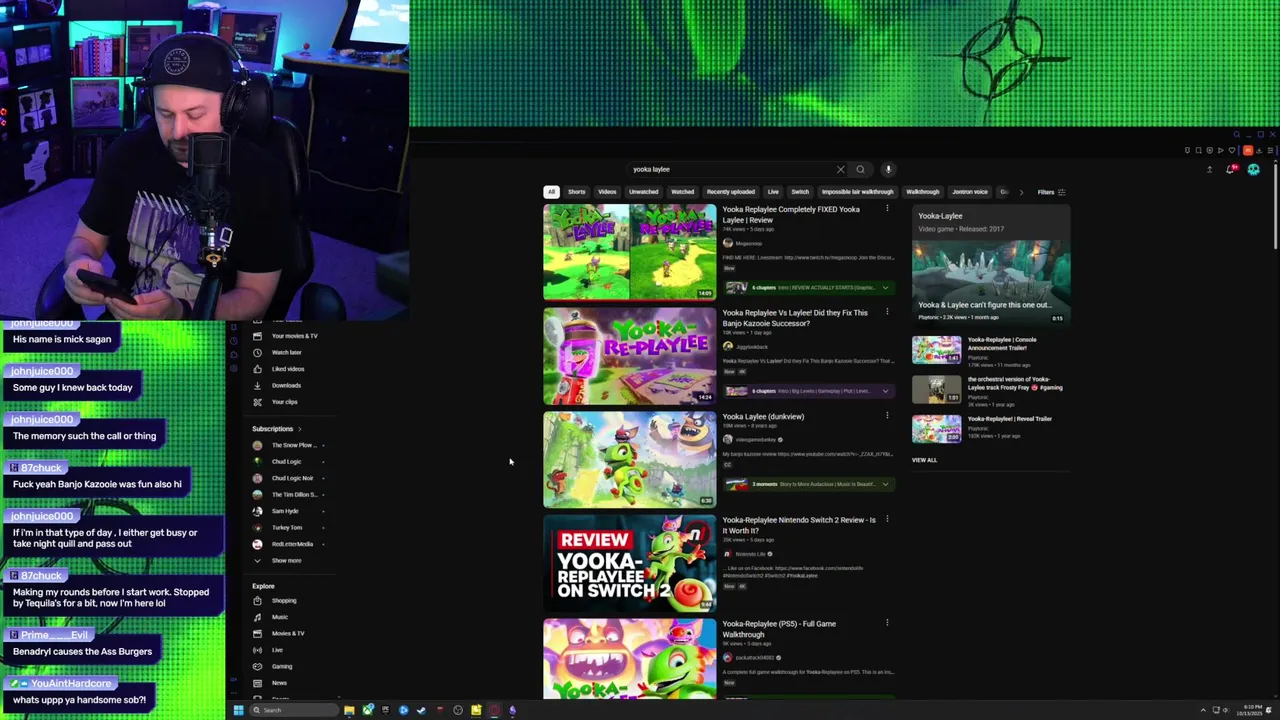Click the dunkview video thumbnail

tap(630, 459)
